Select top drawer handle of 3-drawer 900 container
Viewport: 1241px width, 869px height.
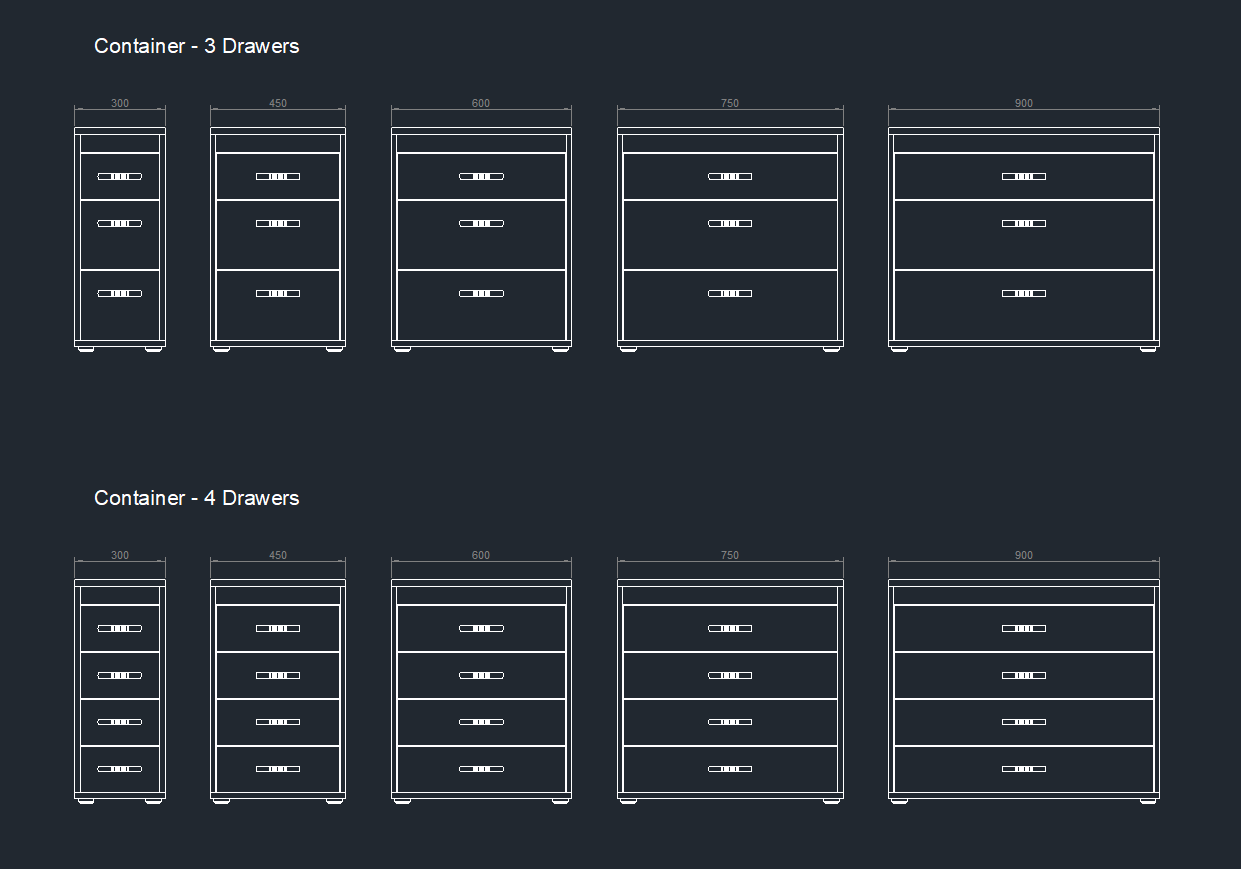(1024, 177)
